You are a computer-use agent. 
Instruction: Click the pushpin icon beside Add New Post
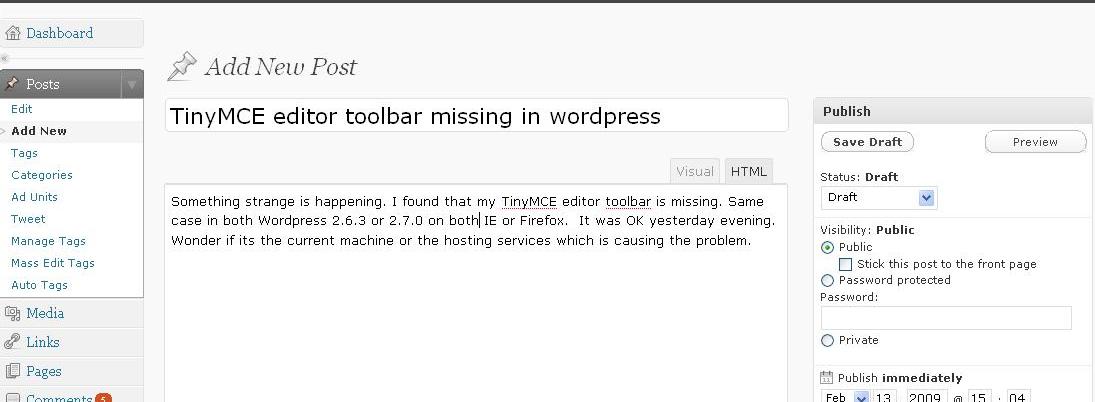181,67
